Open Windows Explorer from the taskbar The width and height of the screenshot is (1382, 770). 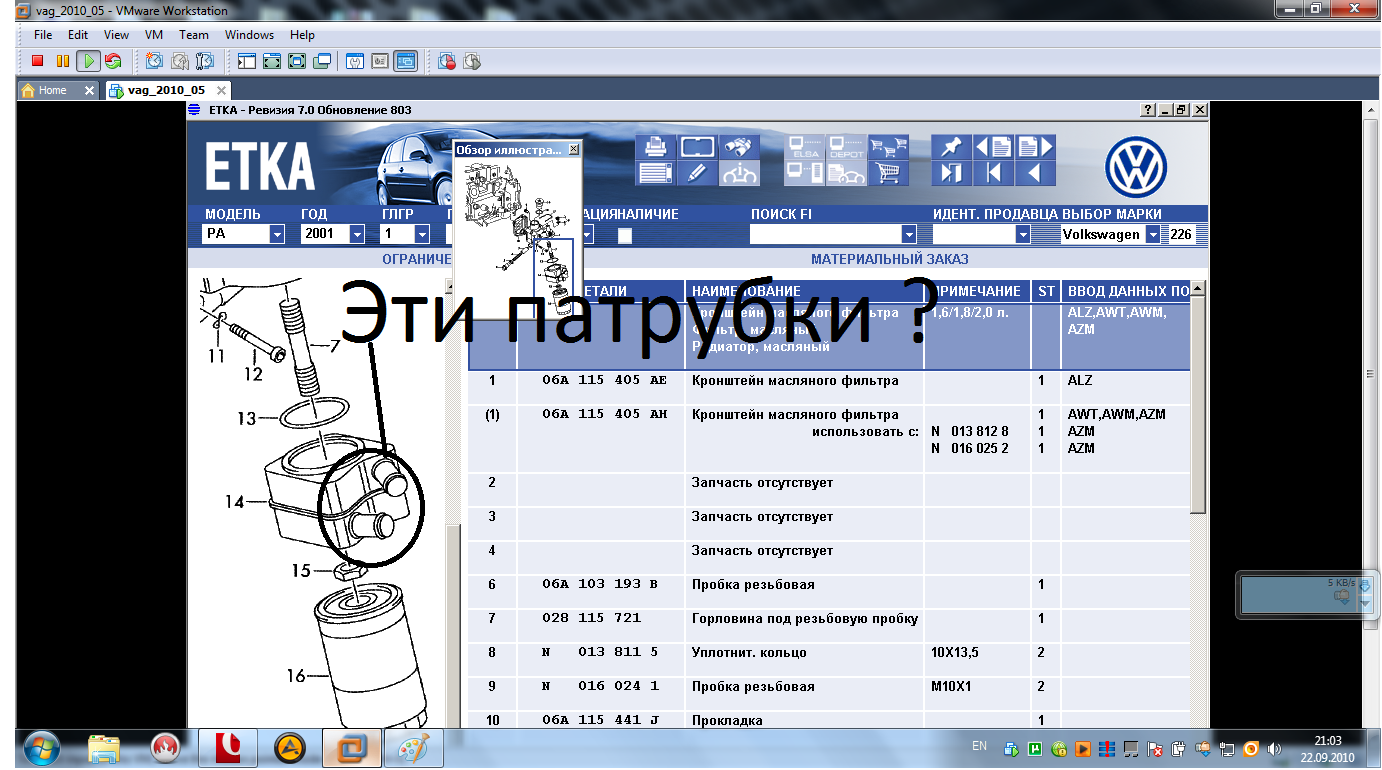coord(104,748)
